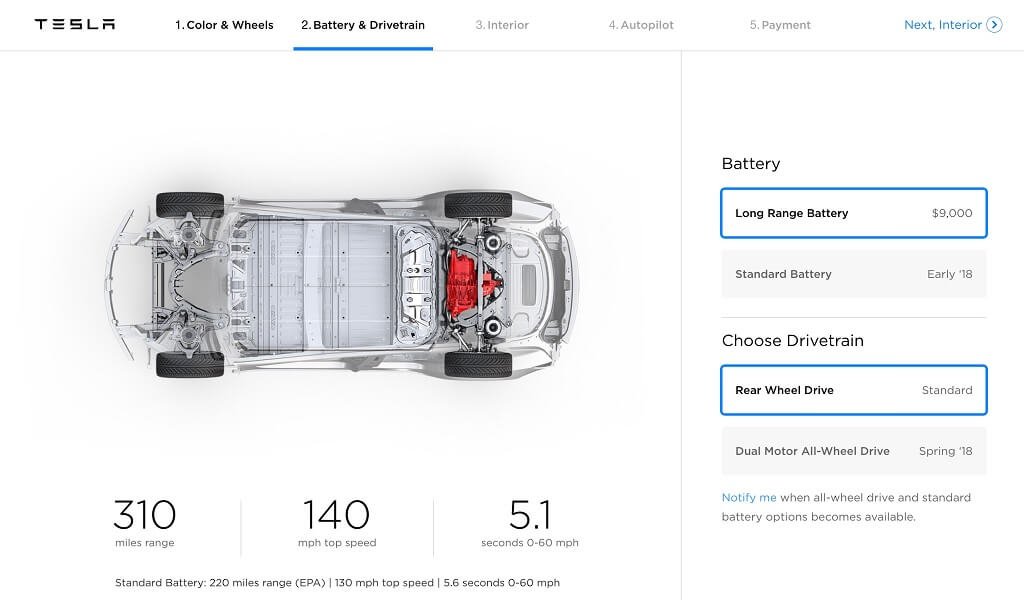Select the Battery & Drivetrain tab
Image resolution: width=1024 pixels, height=600 pixels.
pos(363,25)
